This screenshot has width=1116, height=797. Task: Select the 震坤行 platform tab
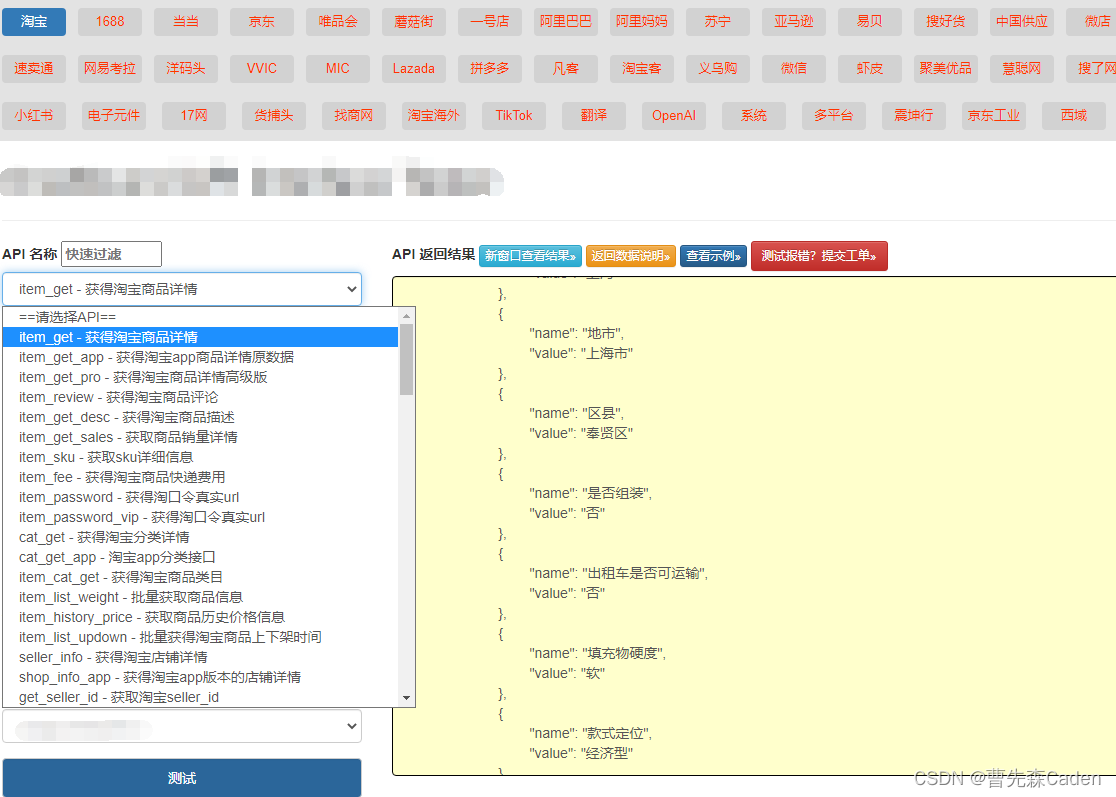[914, 115]
